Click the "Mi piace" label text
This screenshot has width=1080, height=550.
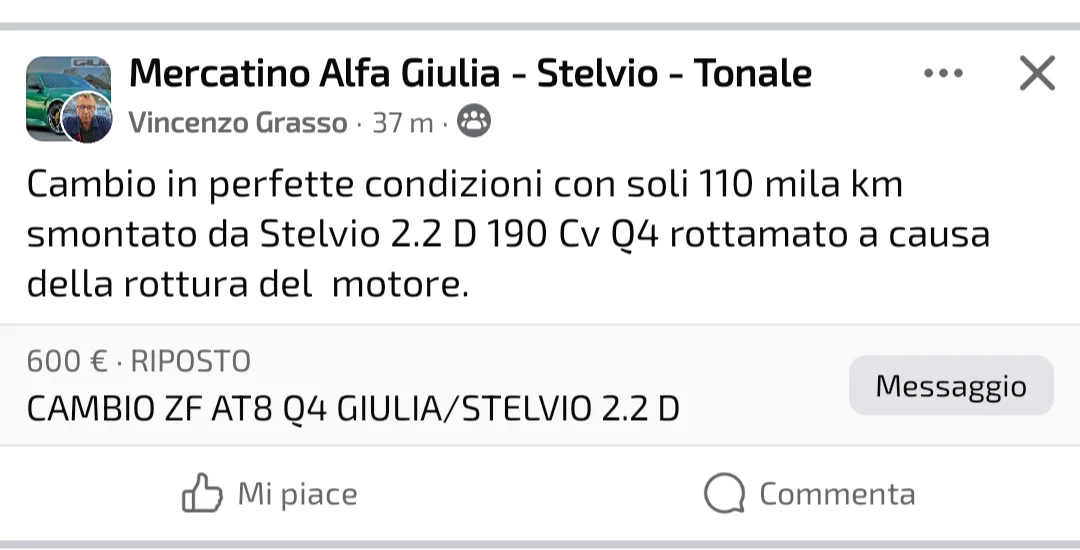click(297, 494)
